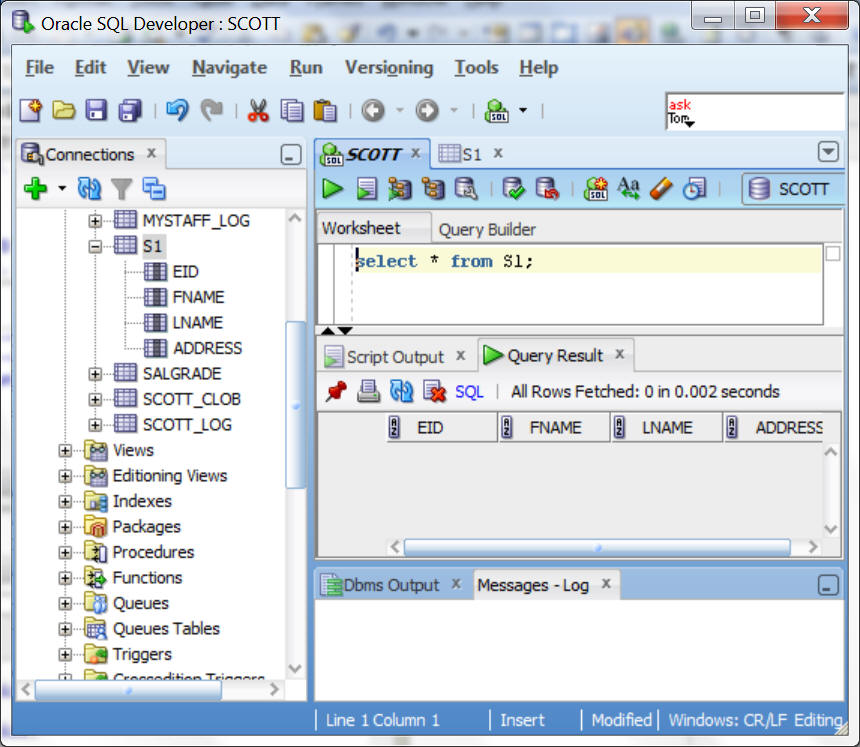Open SQL Worksheet from main toolbar icon
Image resolution: width=860 pixels, height=747 pixels.
point(497,110)
